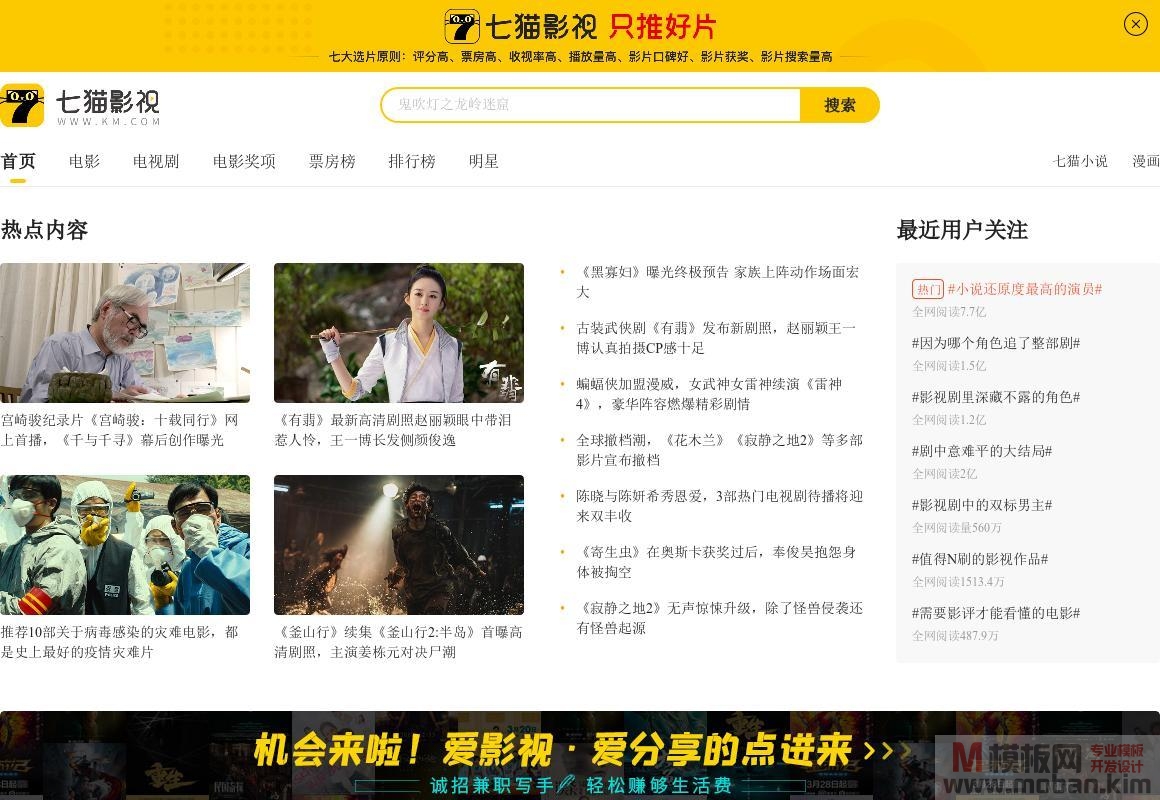Open the 《有翡》赵丽颖 still thumbnail
The height and width of the screenshot is (800, 1160).
pyautogui.click(x=399, y=333)
